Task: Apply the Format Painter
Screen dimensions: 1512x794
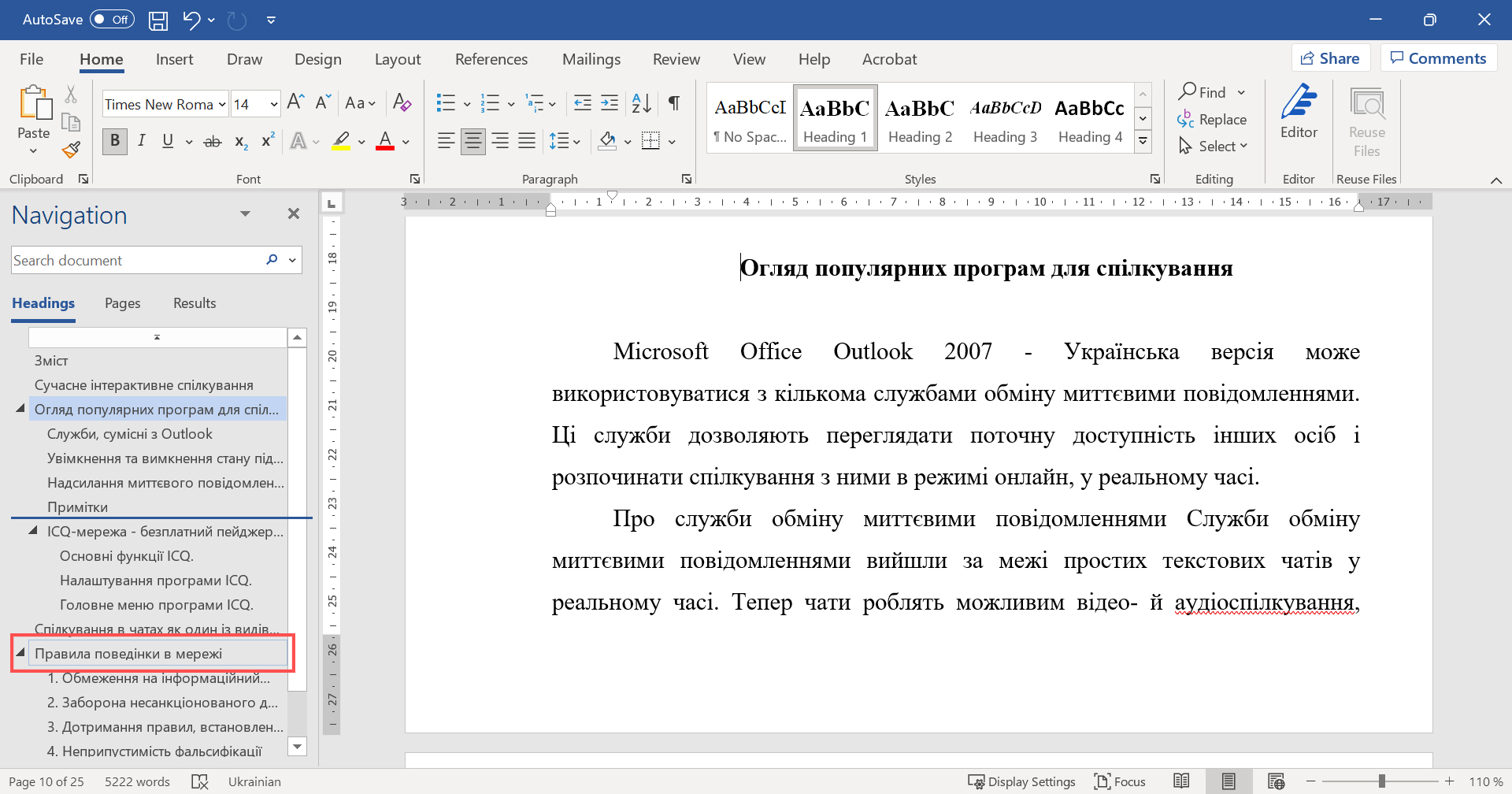Action: click(x=70, y=149)
